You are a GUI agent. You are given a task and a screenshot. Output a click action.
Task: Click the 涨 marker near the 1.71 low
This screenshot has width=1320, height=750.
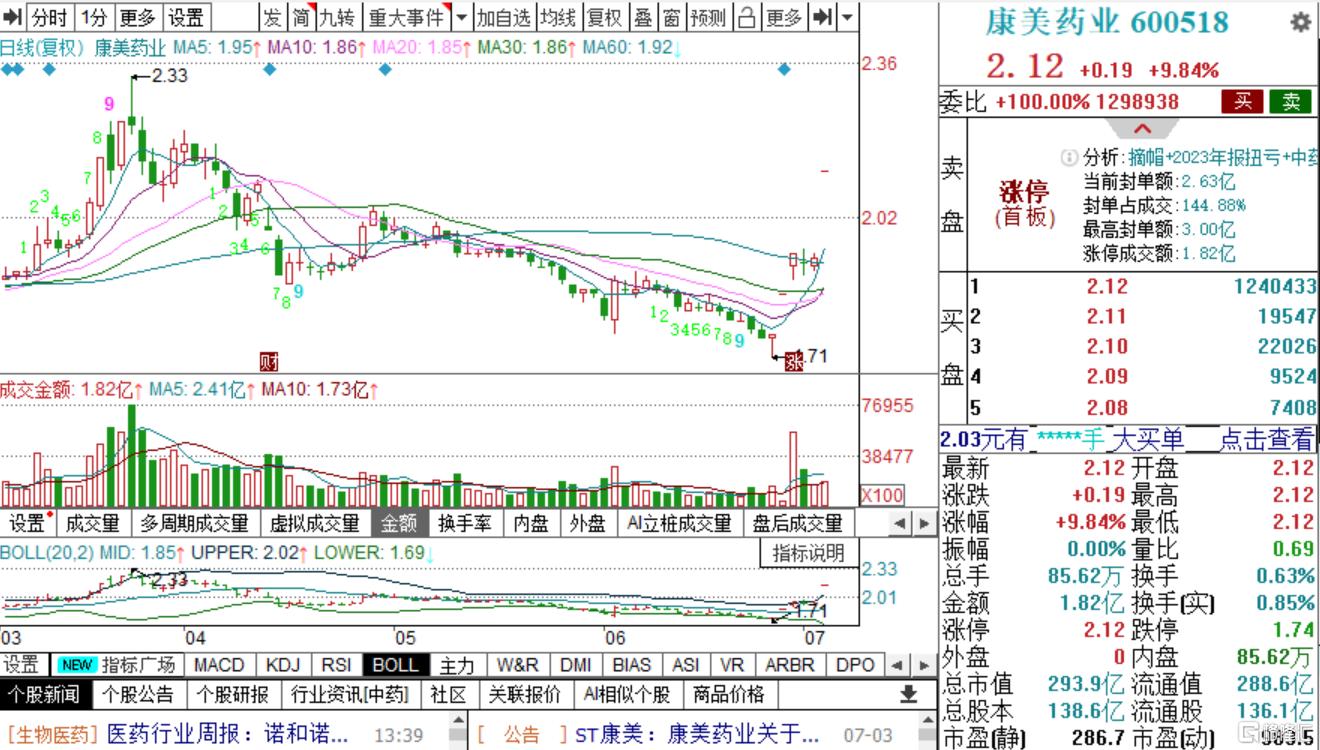click(795, 361)
